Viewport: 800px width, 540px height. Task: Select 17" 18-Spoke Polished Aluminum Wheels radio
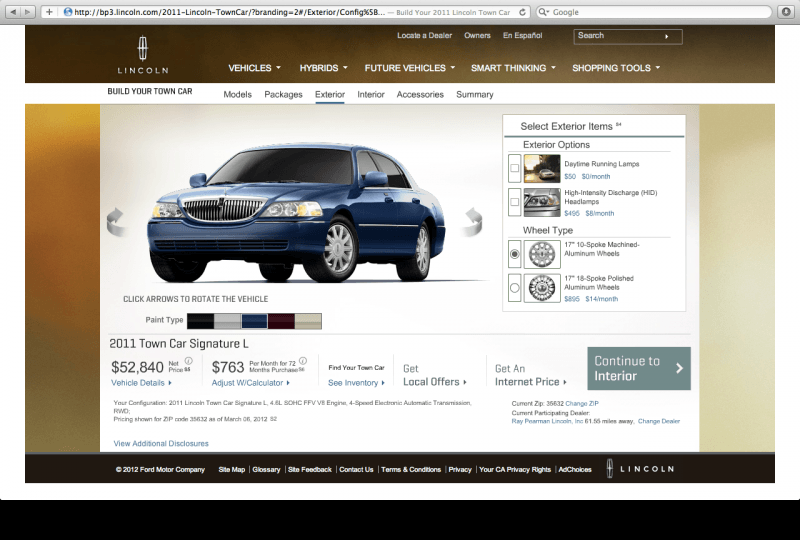tap(515, 288)
